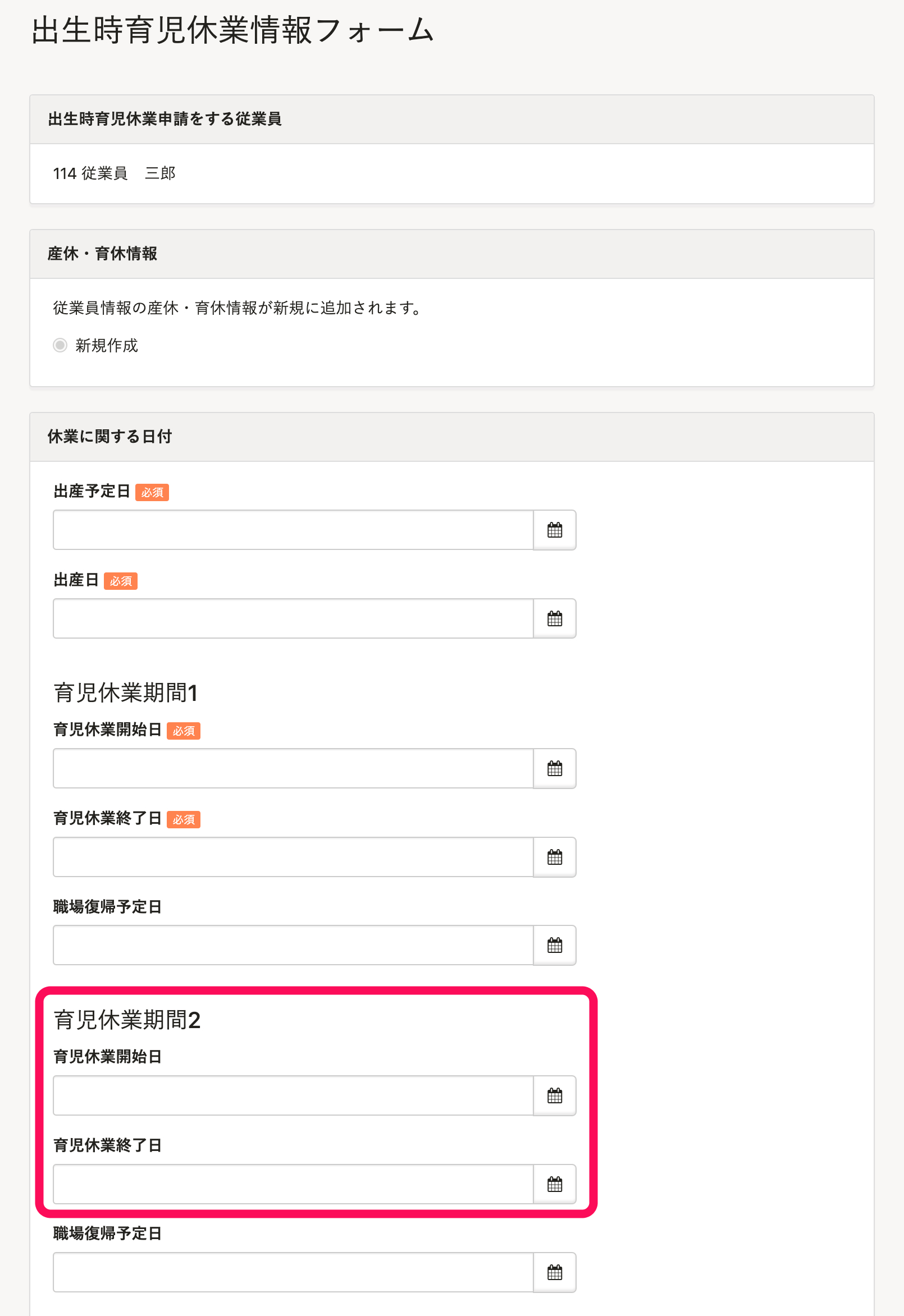
Task: Open calendar picker for 出産日
Action: click(555, 618)
